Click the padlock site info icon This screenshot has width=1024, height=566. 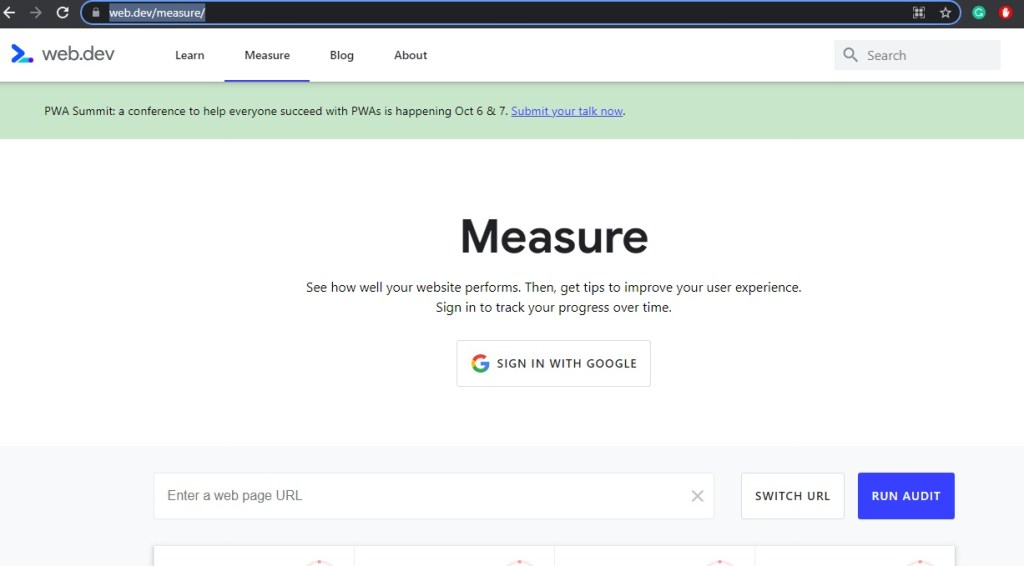point(96,13)
